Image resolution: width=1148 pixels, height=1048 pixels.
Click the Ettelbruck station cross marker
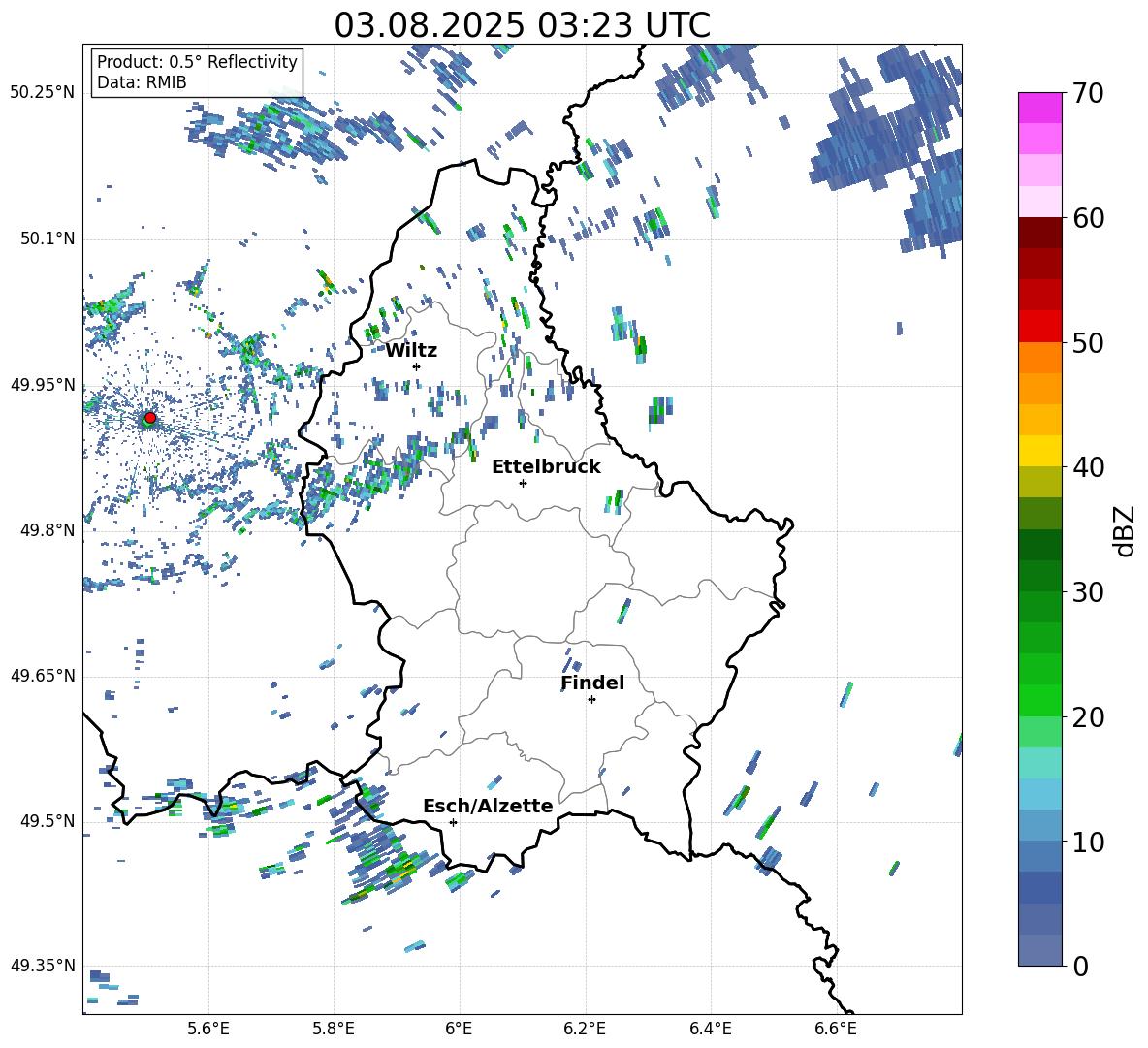point(523,483)
